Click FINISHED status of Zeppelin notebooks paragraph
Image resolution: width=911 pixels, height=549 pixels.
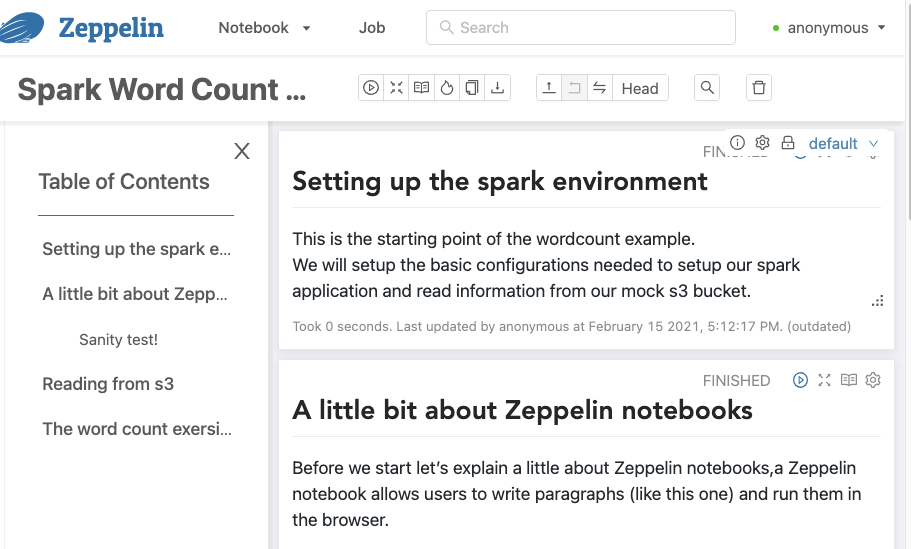tap(736, 381)
